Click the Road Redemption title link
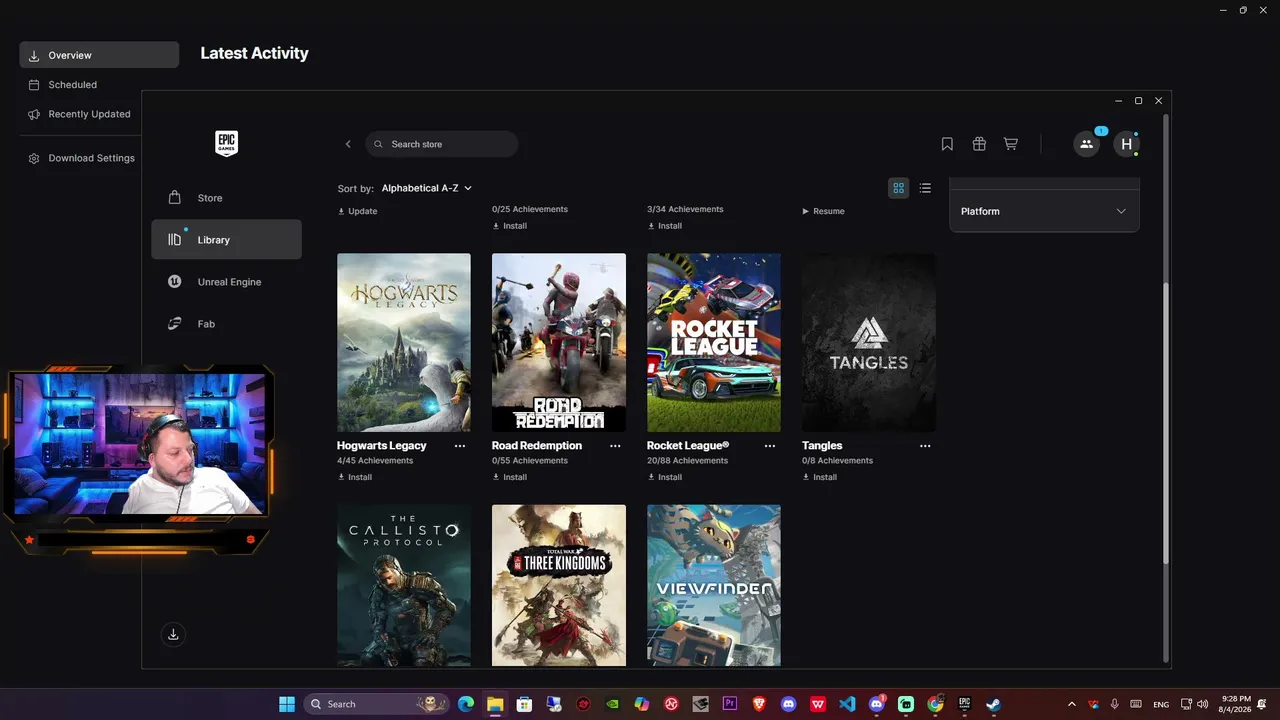Image resolution: width=1280 pixels, height=720 pixels. pyautogui.click(x=537, y=446)
